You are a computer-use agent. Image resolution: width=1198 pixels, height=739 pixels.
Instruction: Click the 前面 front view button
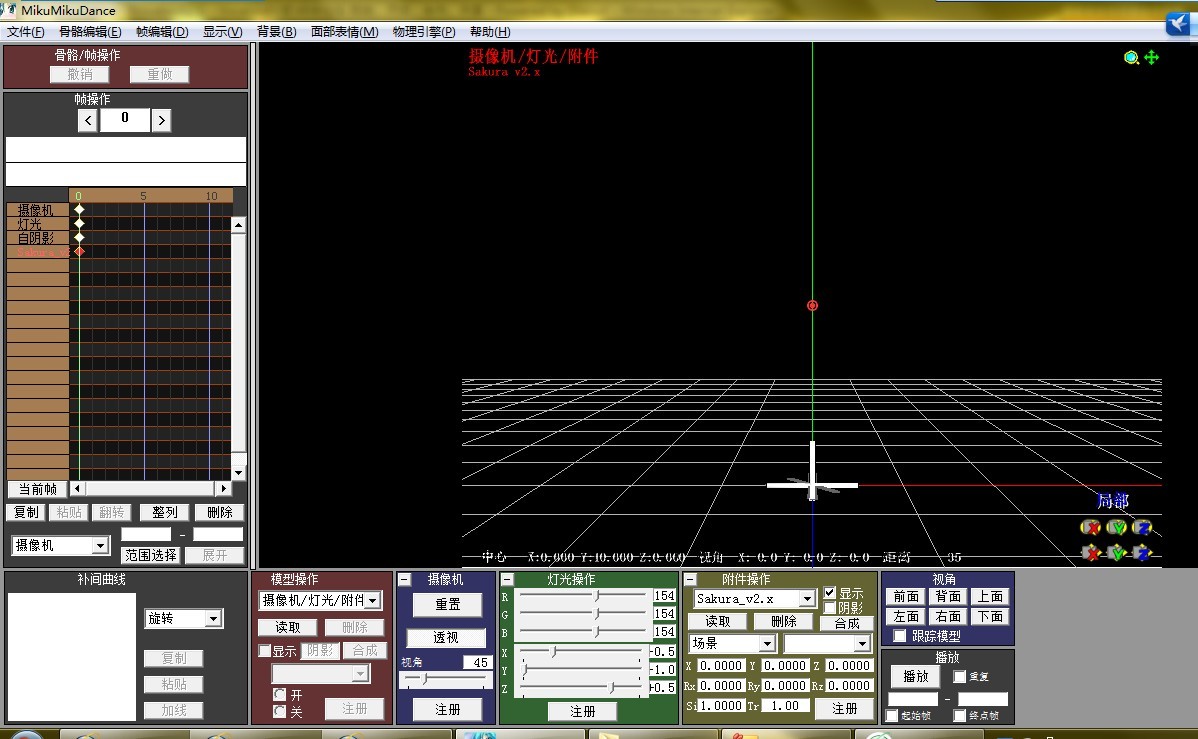(x=906, y=596)
